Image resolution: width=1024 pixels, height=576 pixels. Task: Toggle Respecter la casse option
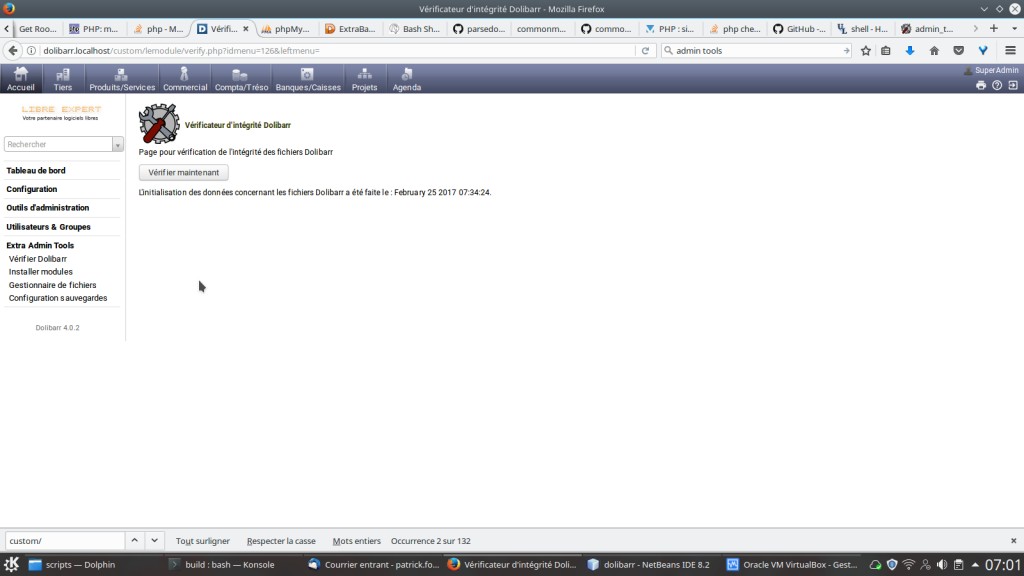281,541
